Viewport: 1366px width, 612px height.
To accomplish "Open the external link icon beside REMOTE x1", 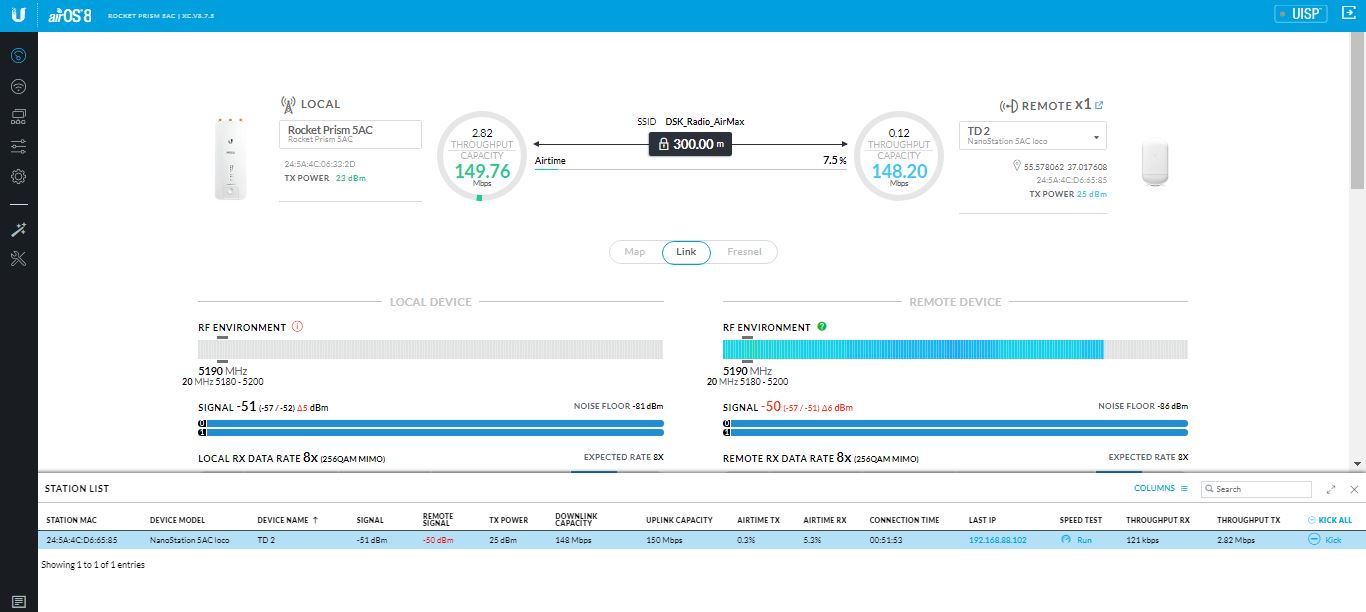I will coord(1100,105).
